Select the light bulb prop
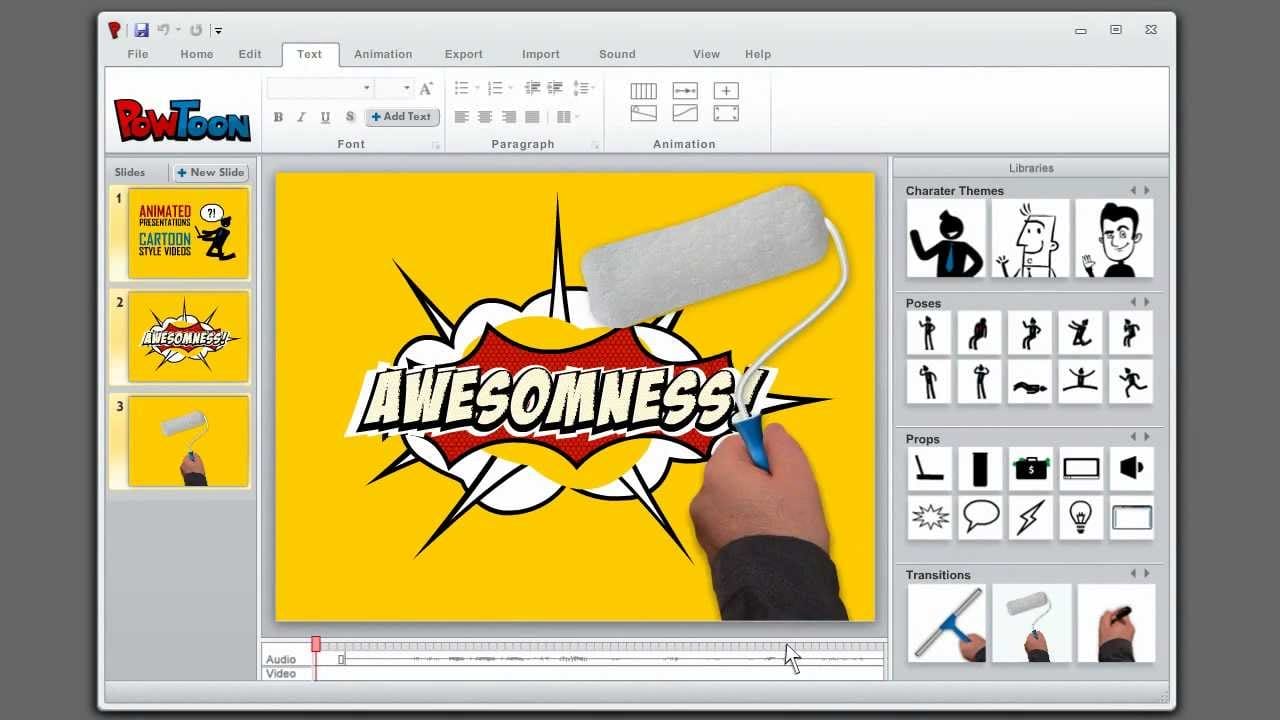This screenshot has width=1280, height=720. click(x=1081, y=516)
